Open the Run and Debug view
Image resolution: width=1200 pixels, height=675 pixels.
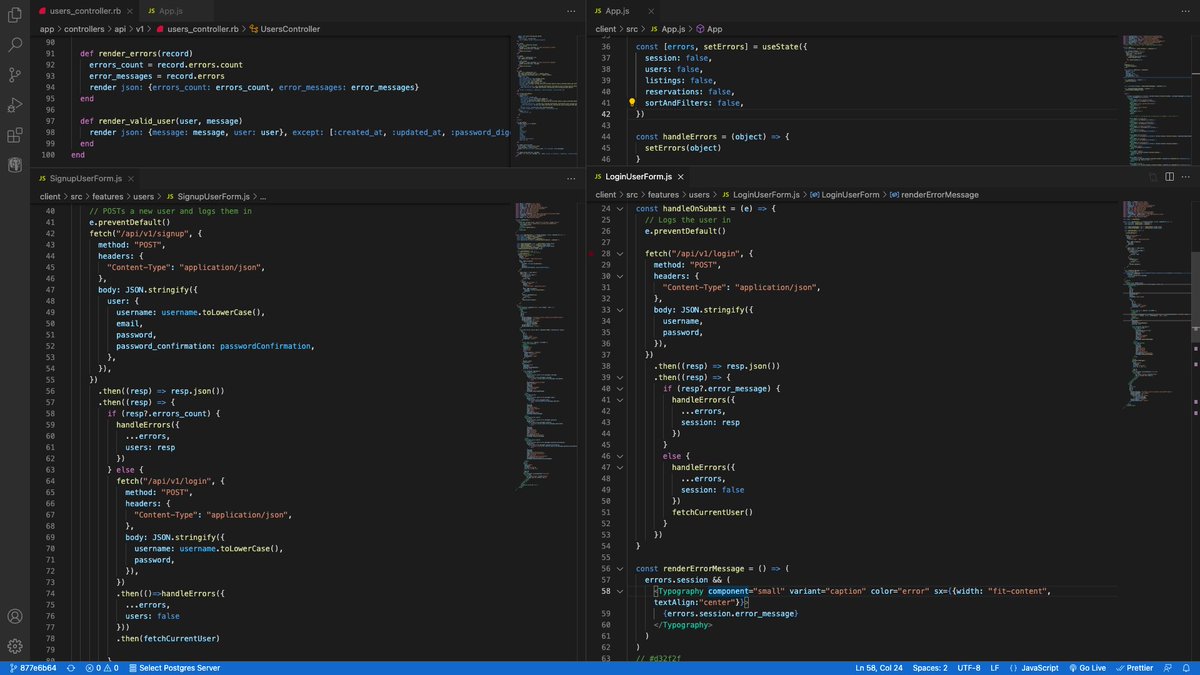pyautogui.click(x=15, y=105)
